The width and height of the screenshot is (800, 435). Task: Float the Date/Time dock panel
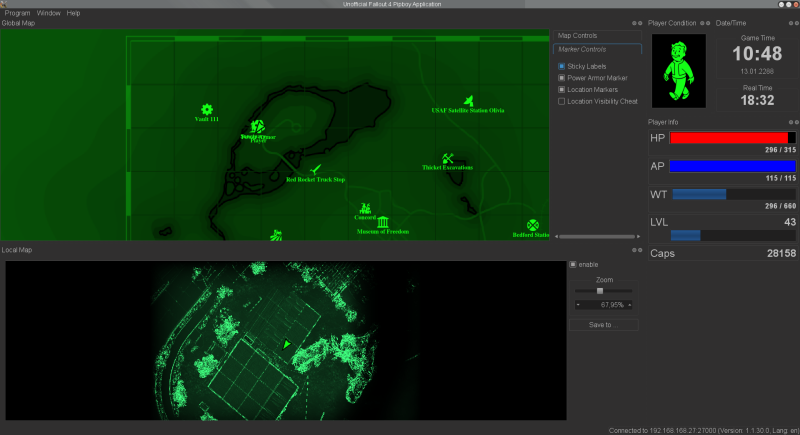click(x=791, y=23)
